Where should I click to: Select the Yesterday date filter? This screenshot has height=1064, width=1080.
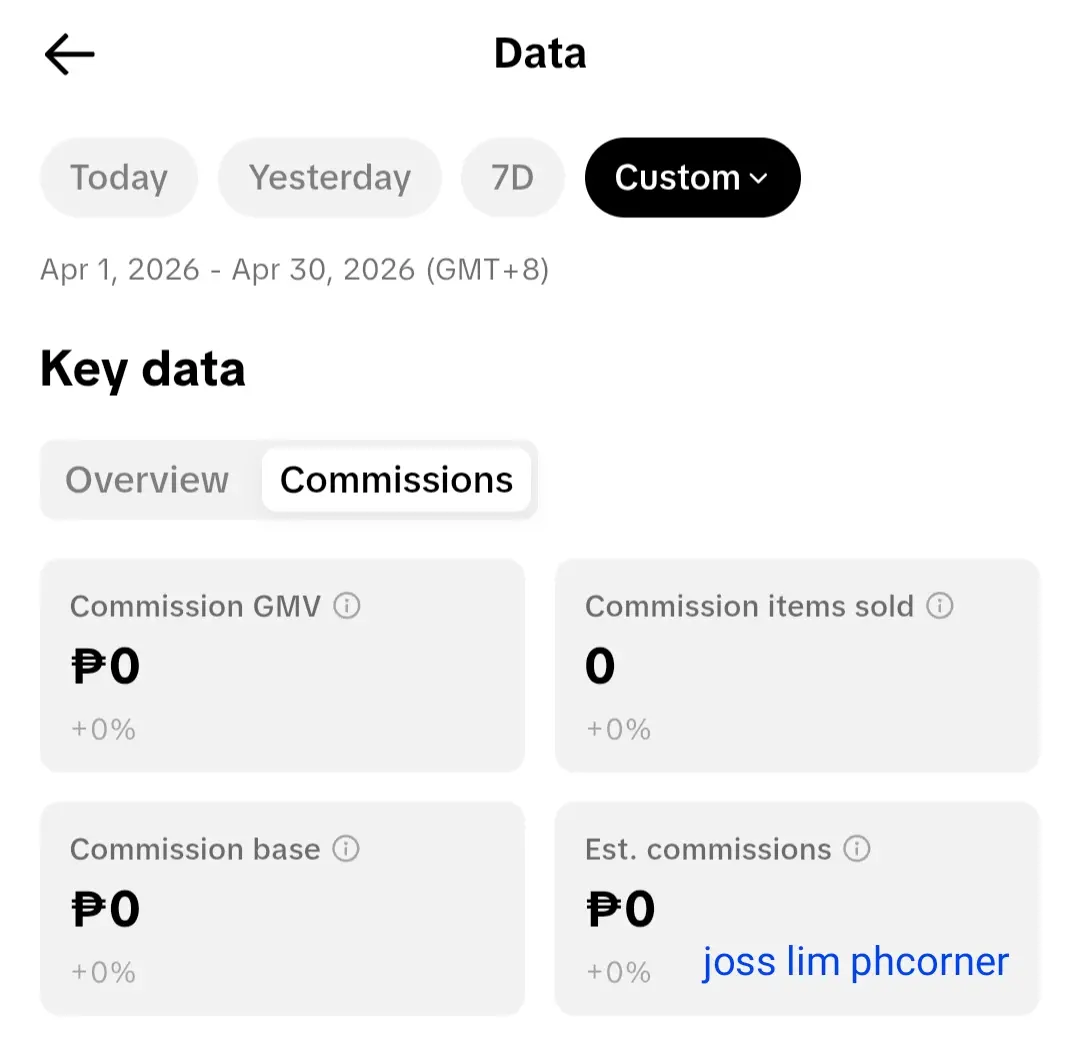point(330,178)
